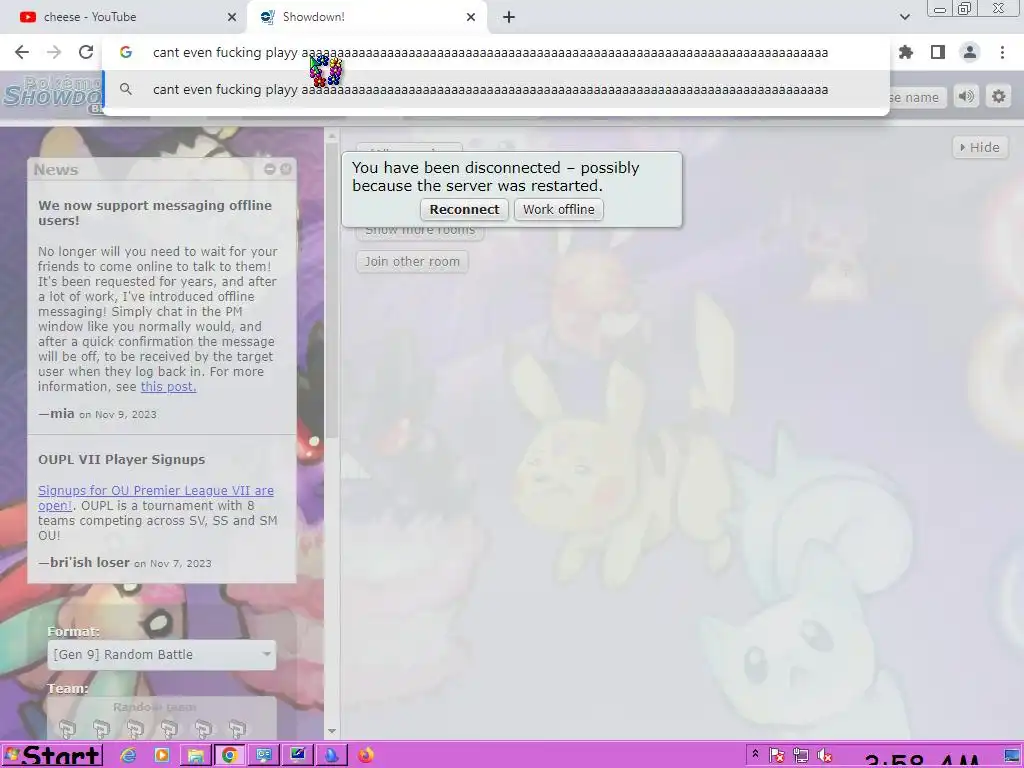Click the Chrome taskbar button

(229, 756)
